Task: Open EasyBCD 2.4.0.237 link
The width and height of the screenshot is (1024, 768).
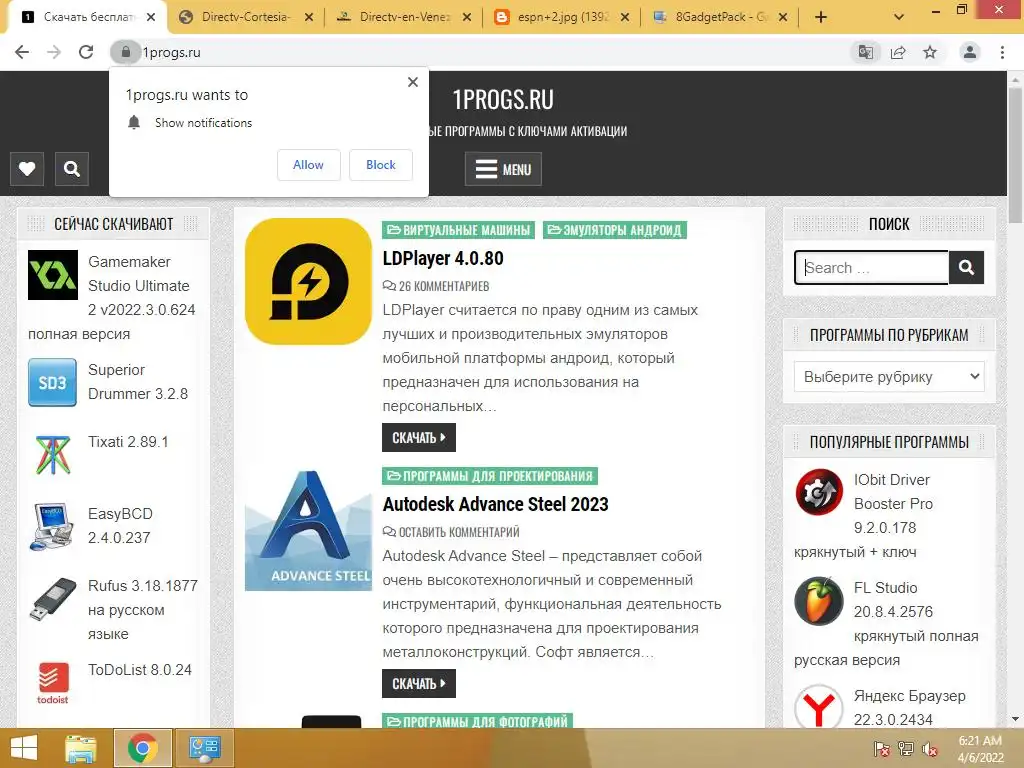Action: pyautogui.click(x=120, y=526)
